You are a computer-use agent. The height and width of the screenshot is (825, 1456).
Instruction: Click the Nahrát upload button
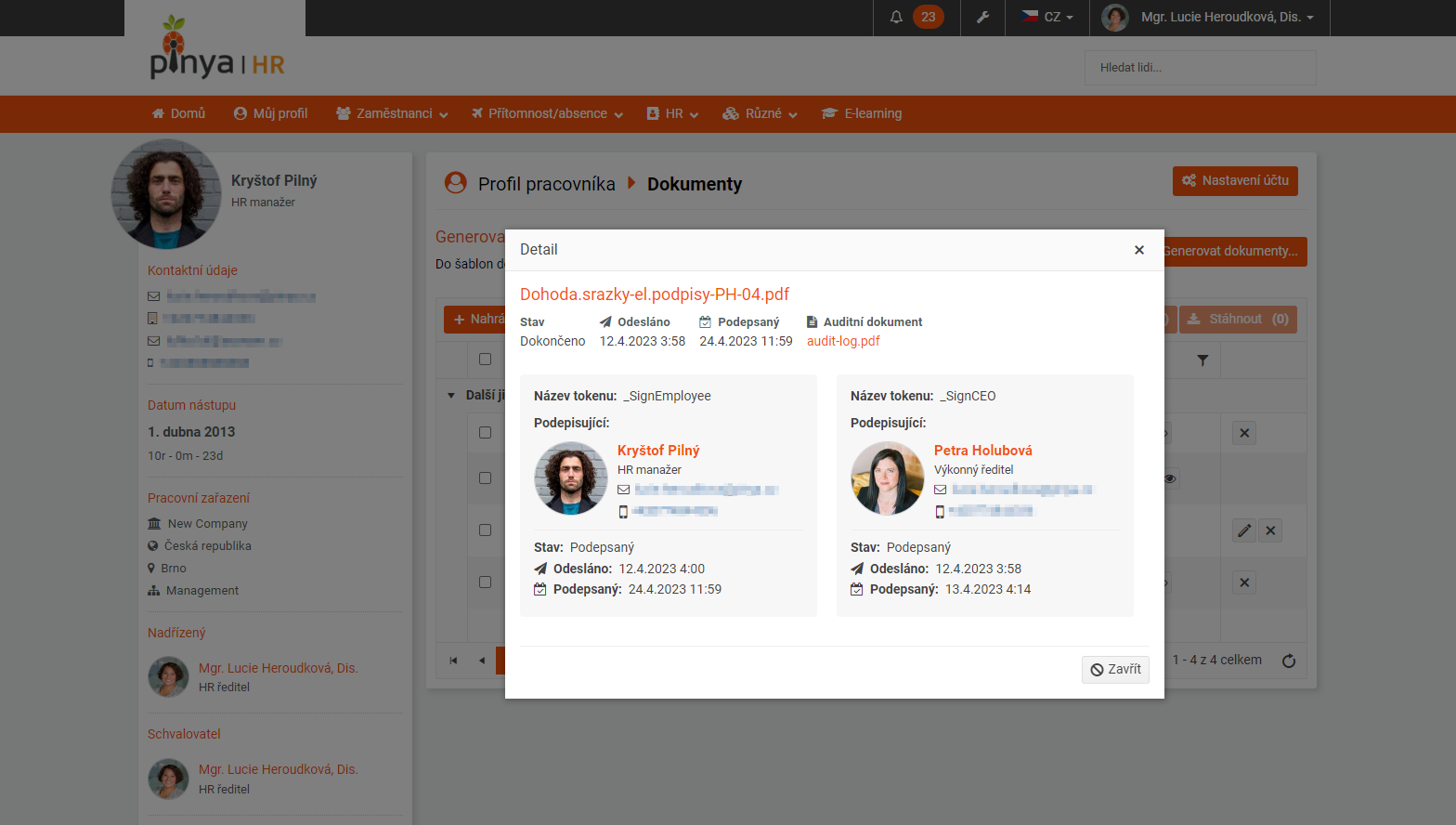pyautogui.click(x=474, y=320)
